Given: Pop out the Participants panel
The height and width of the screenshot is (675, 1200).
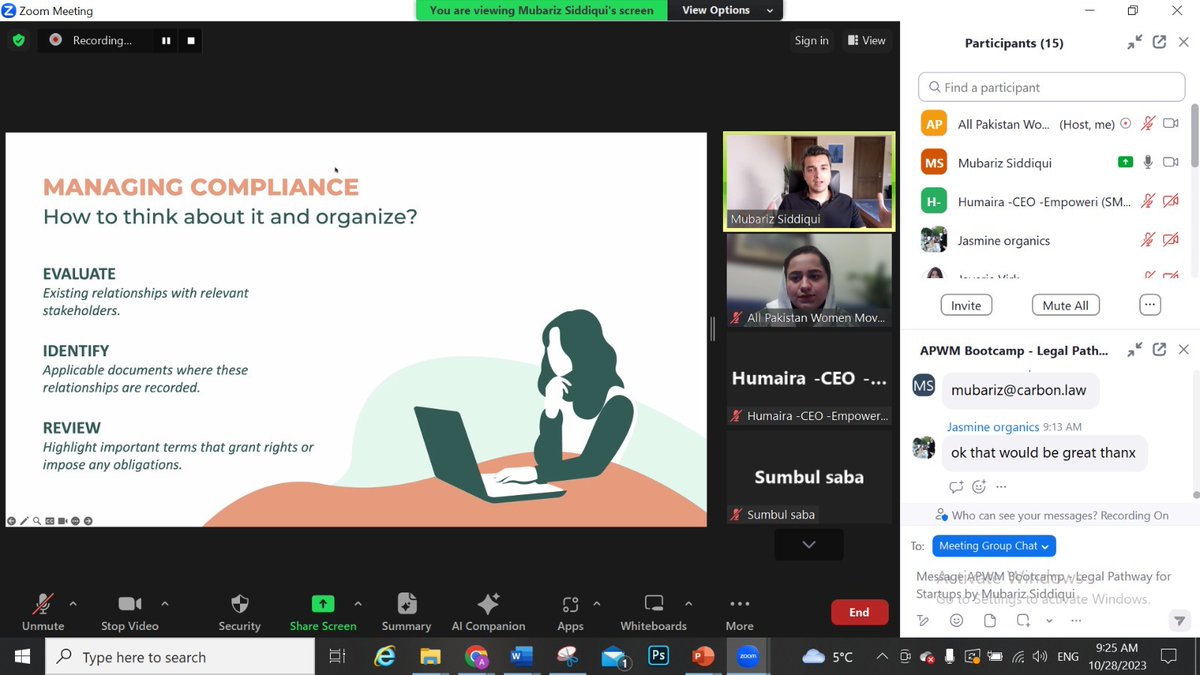Looking at the screenshot, I should [x=1159, y=42].
